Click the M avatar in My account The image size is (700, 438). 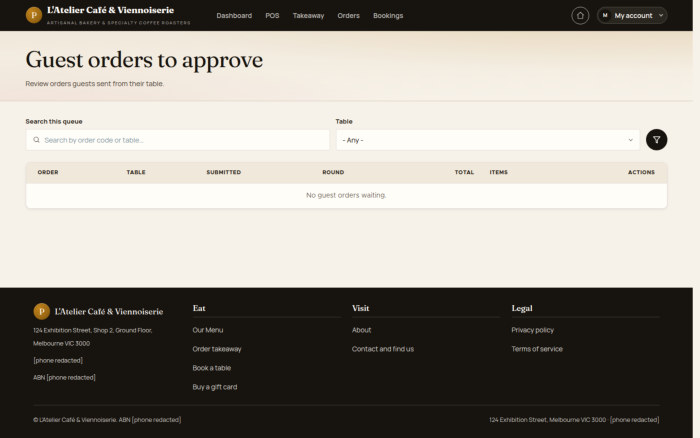point(605,16)
